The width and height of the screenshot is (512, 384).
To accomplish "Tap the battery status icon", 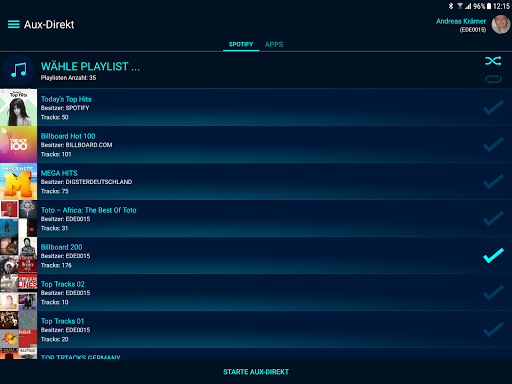I will click(489, 6).
